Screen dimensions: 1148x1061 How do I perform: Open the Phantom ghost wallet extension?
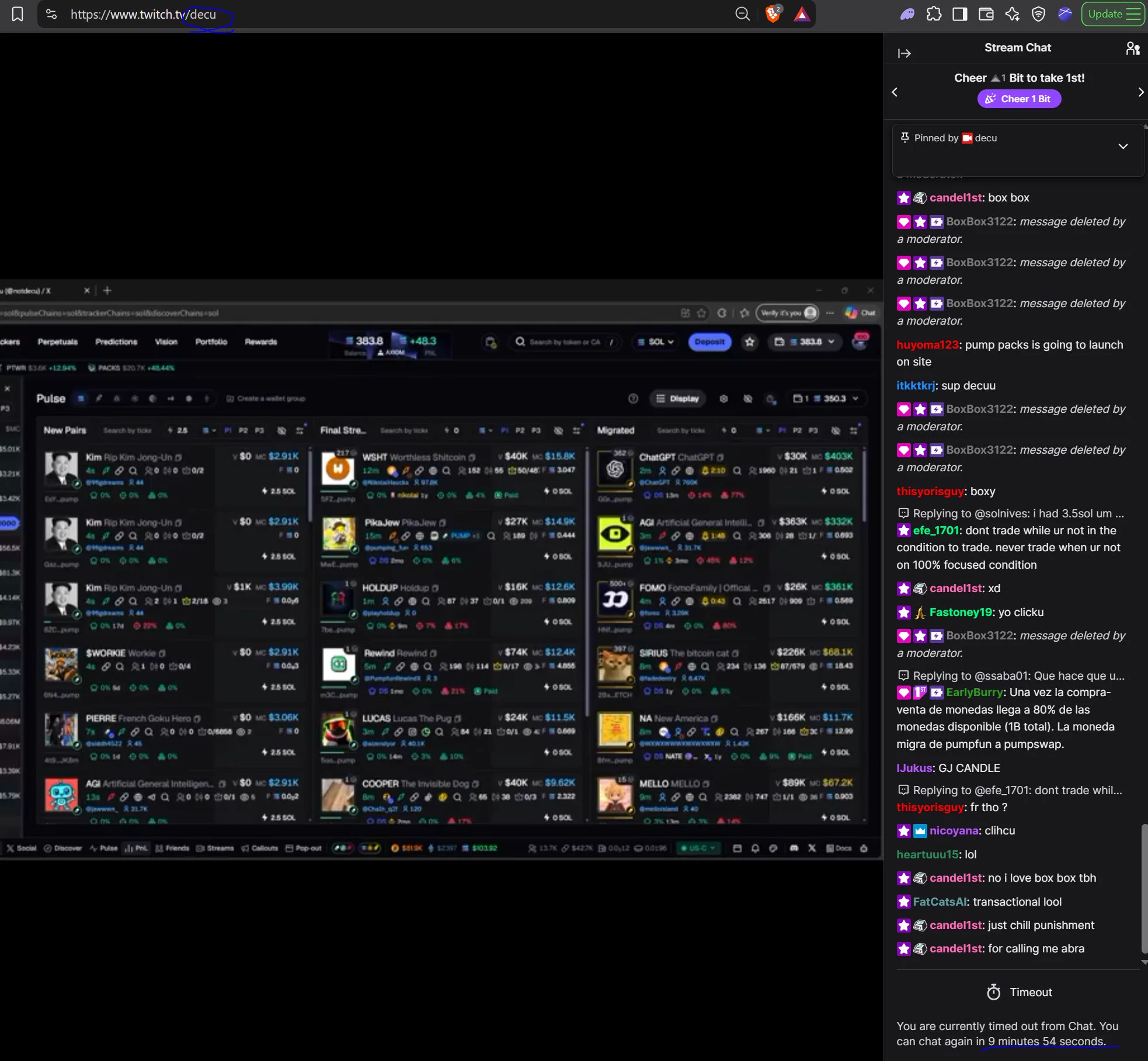(x=907, y=14)
